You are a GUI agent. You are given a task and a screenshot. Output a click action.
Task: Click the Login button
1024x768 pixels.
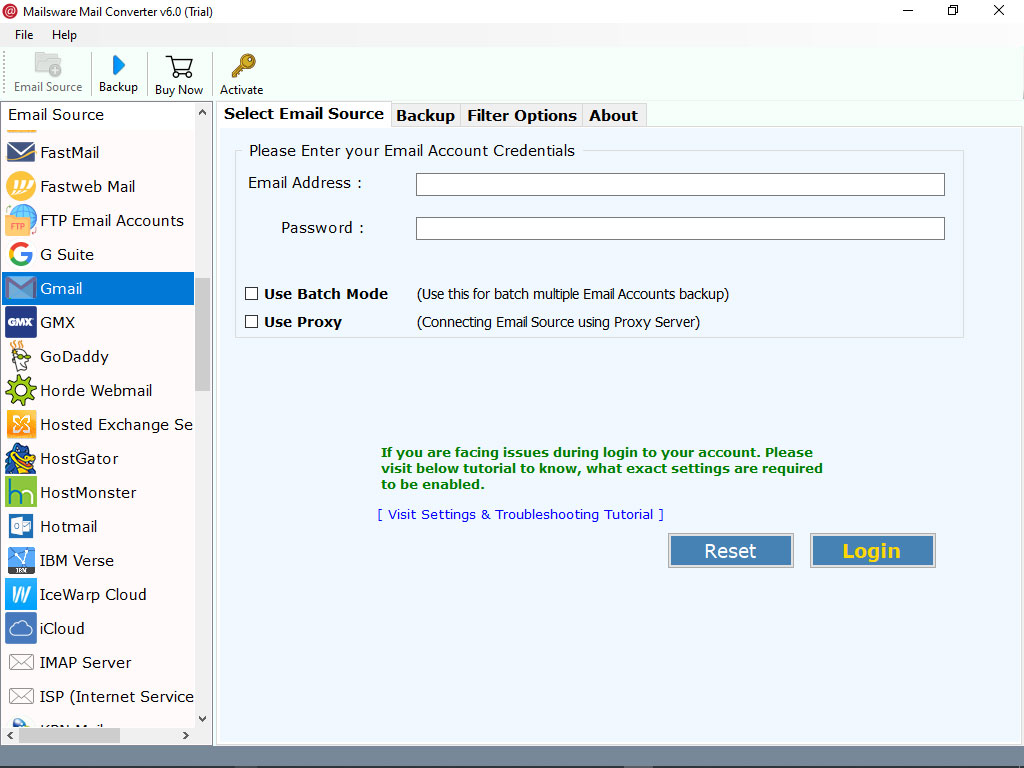[872, 551]
